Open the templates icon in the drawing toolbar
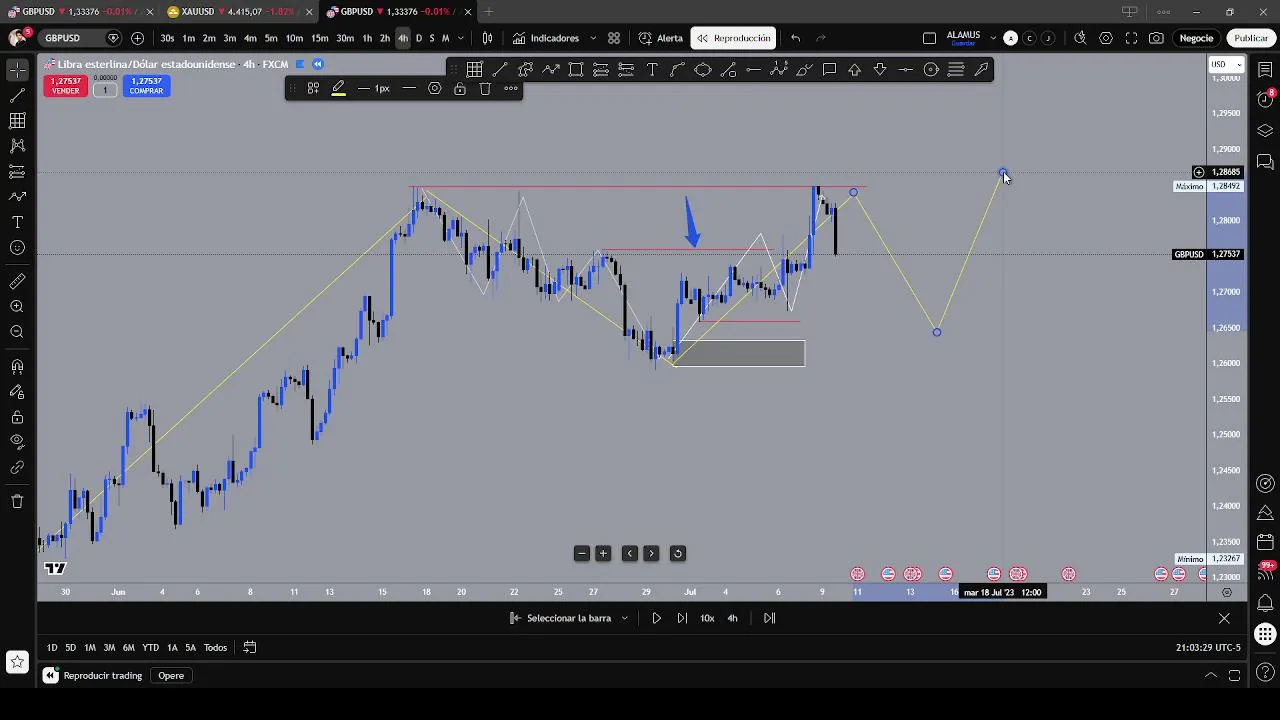1280x720 pixels. [313, 88]
